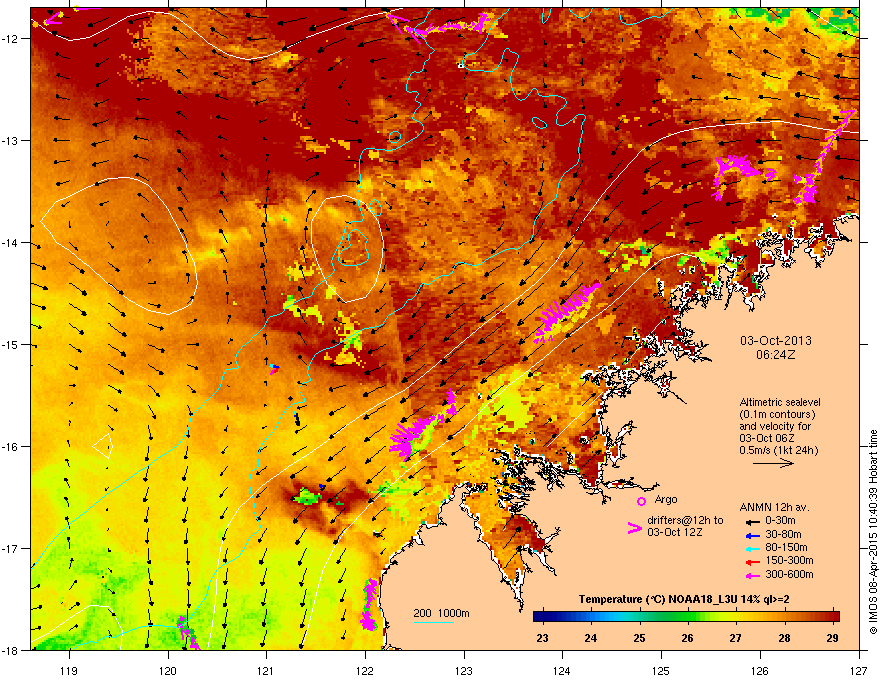Click the magenta 300-600m arrow legend symbol

pyautogui.click(x=751, y=576)
